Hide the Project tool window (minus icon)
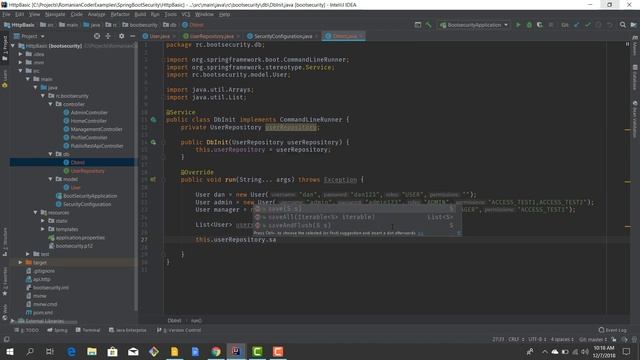The width and height of the screenshot is (640, 360). click(133, 36)
